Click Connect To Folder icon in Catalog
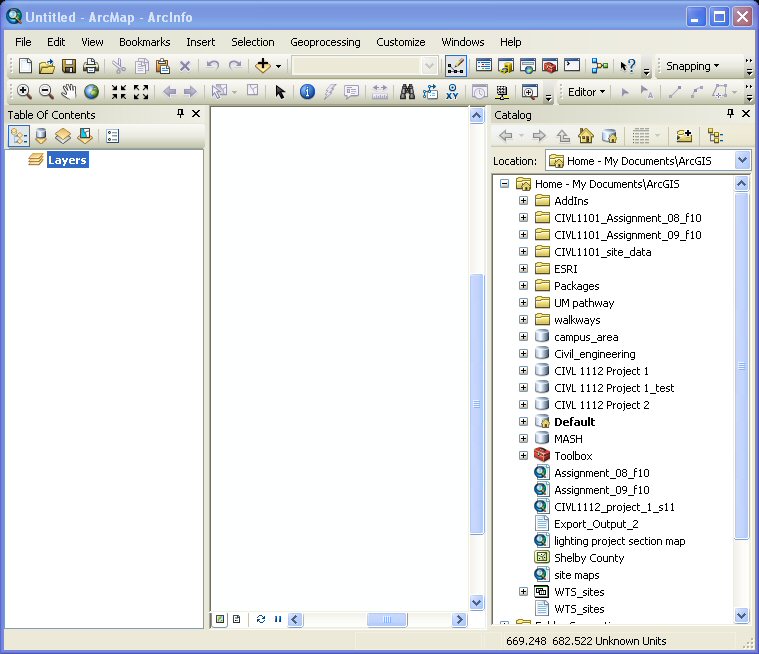 point(684,136)
